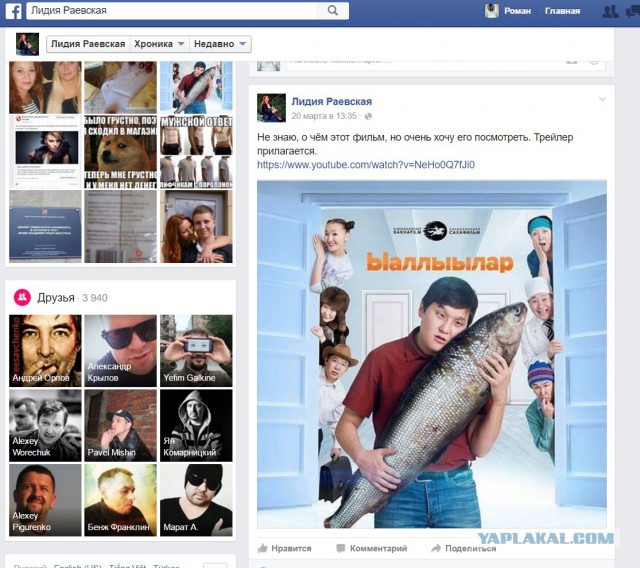Open post options chevron menu
This screenshot has width=640, height=568.
[602, 99]
